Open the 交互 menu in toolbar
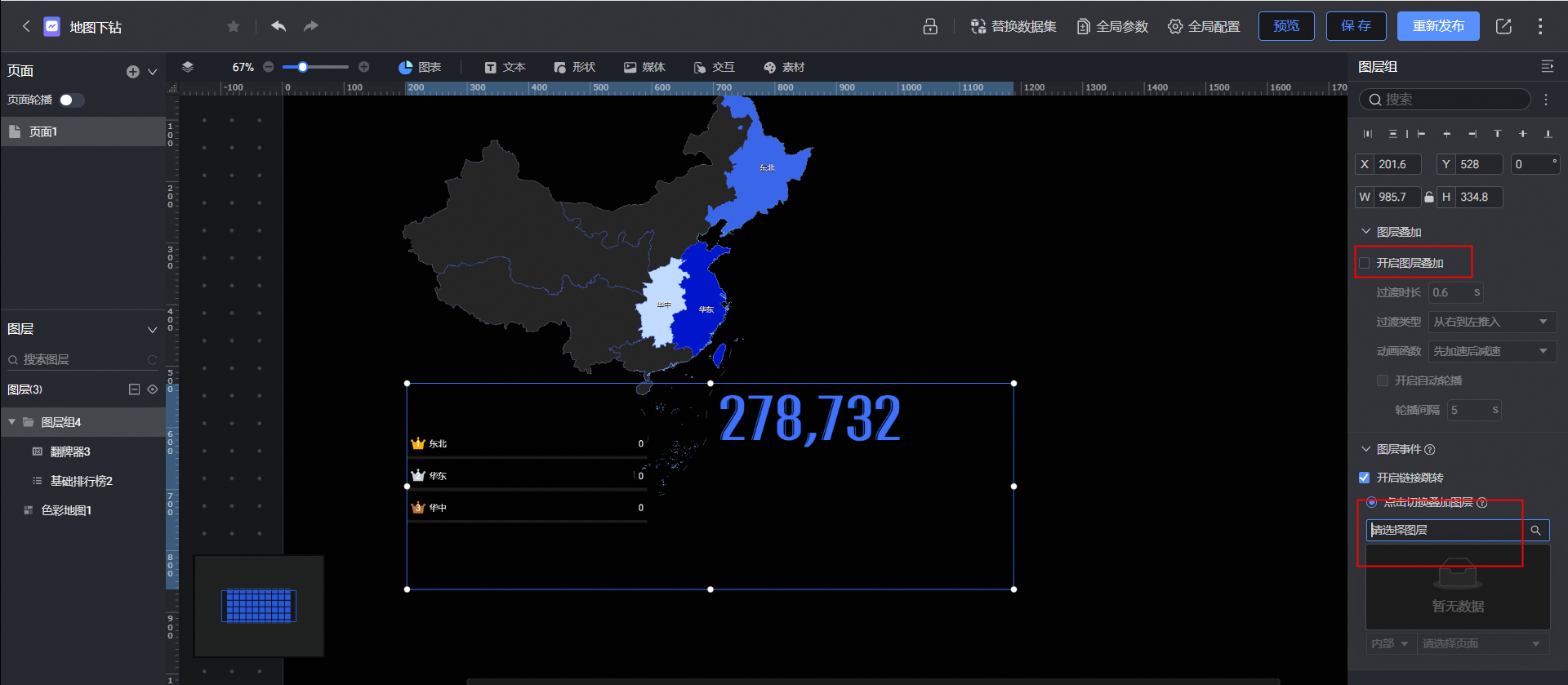The image size is (1568, 685). [715, 67]
